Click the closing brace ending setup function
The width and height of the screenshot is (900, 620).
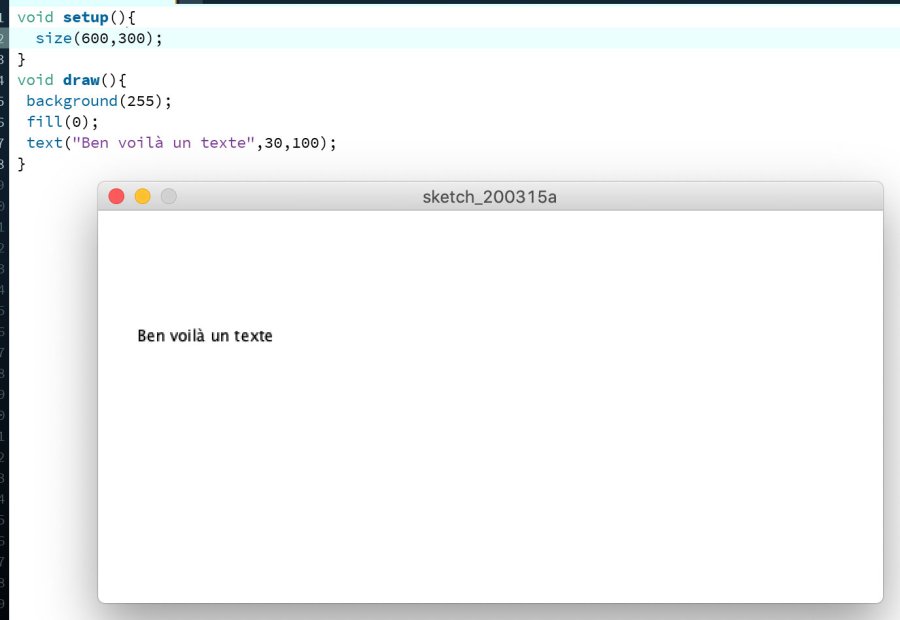click(x=22, y=59)
